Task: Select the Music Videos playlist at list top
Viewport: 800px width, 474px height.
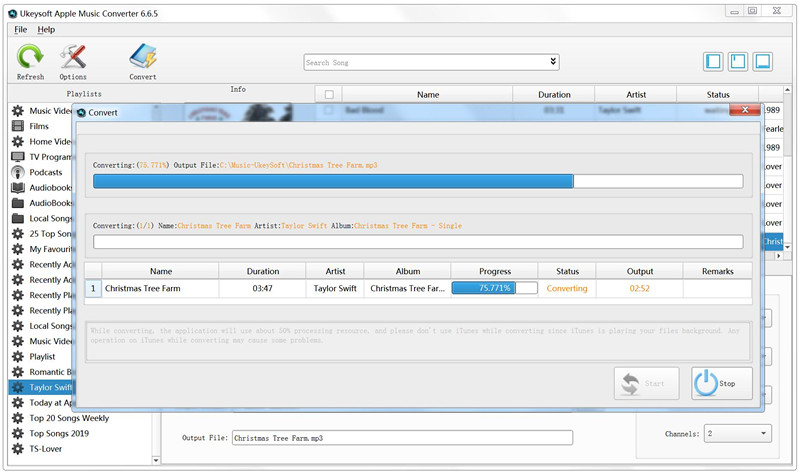Action: pos(41,111)
